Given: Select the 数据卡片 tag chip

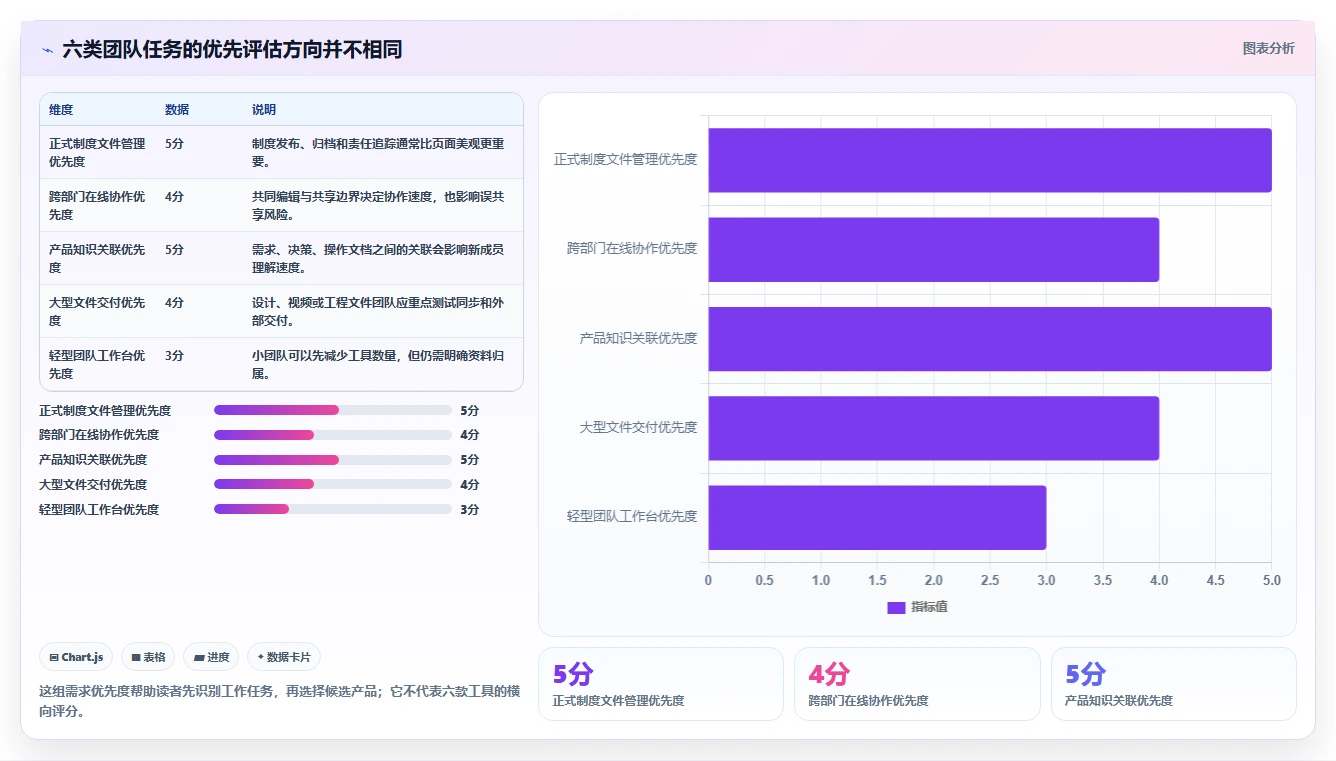Looking at the screenshot, I should tap(284, 657).
